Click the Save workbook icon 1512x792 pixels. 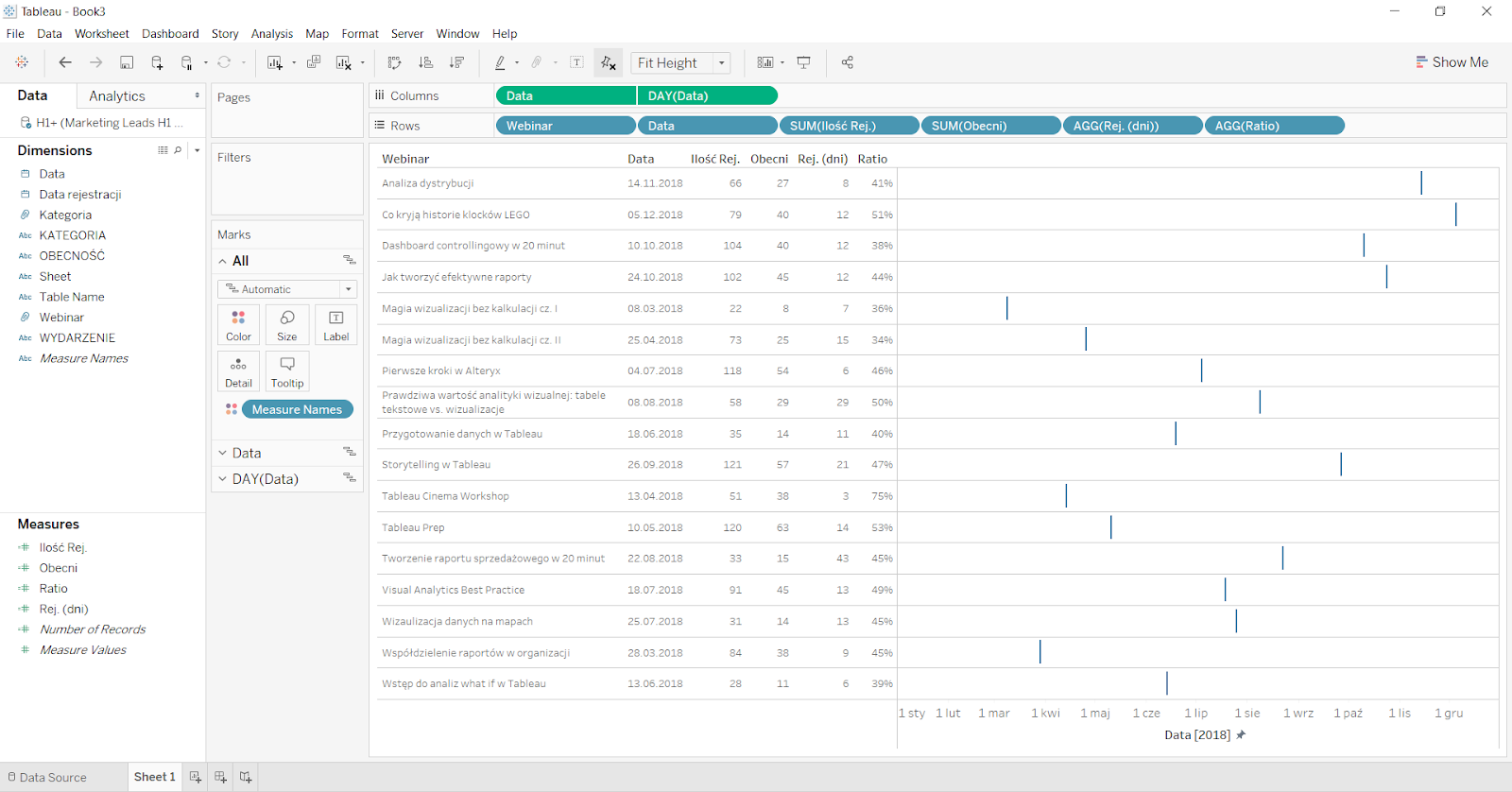coord(127,62)
